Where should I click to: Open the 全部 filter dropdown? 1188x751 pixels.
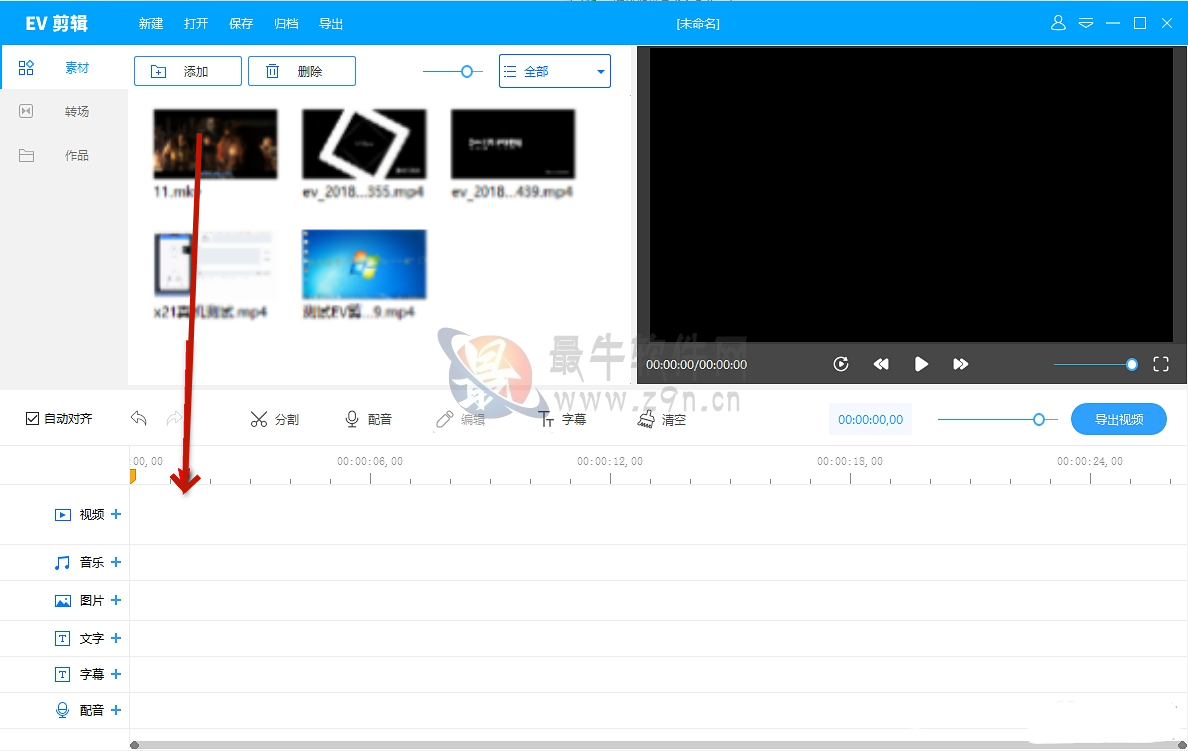(x=555, y=71)
